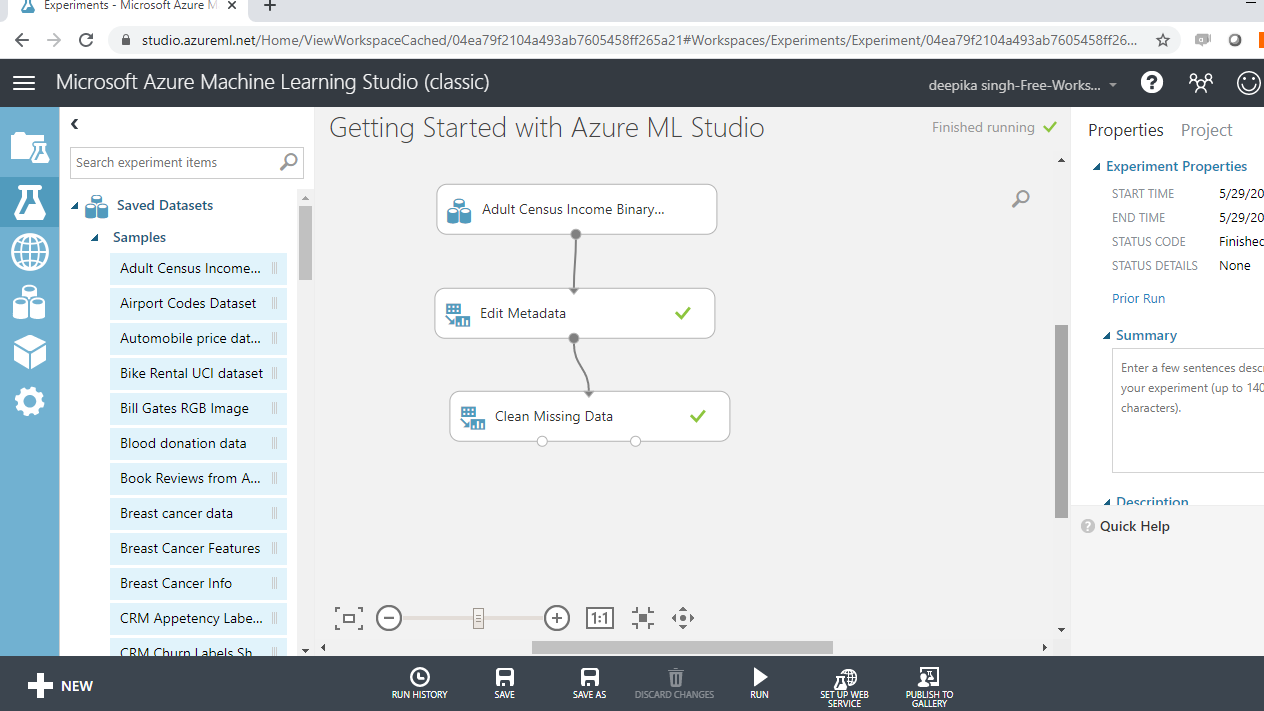Collapse the Samples tree node
The width and height of the screenshot is (1264, 711).
(95, 238)
